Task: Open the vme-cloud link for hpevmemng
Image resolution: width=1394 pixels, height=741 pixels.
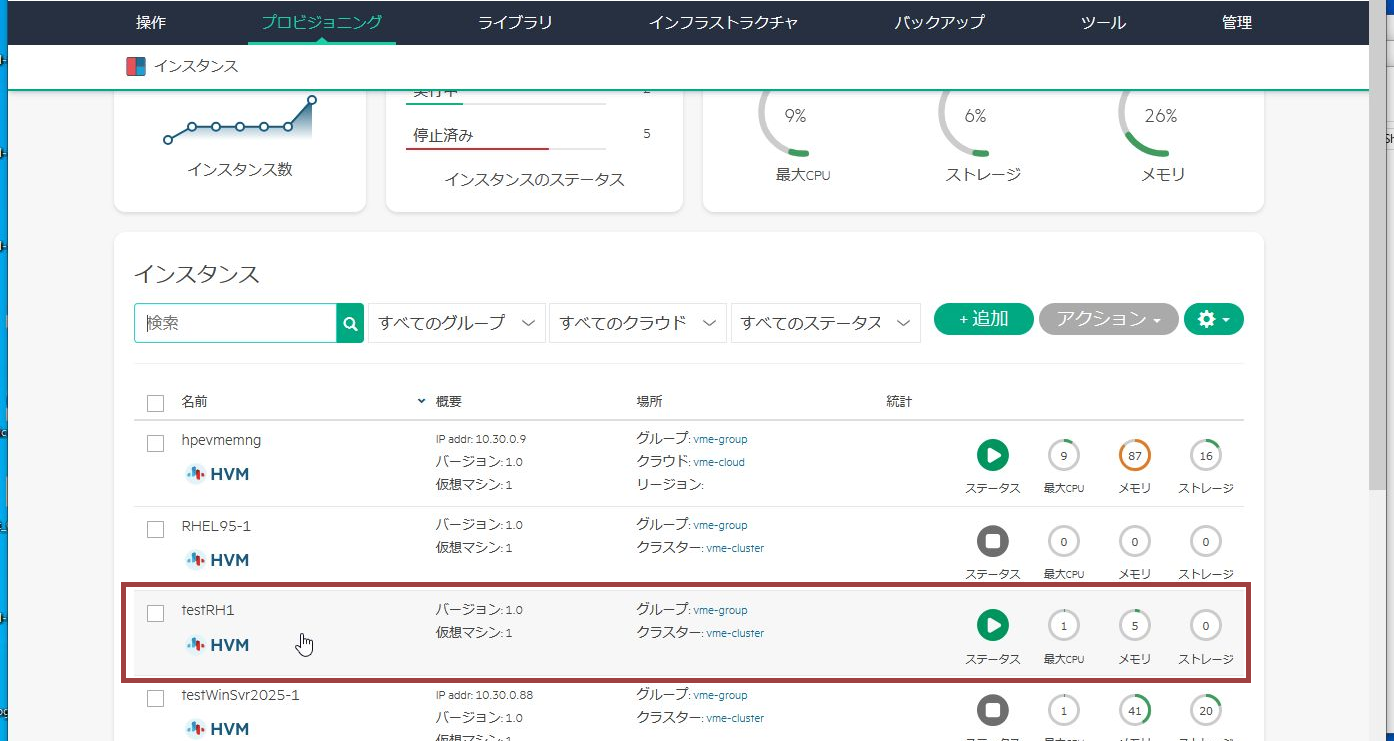Action: [718, 462]
